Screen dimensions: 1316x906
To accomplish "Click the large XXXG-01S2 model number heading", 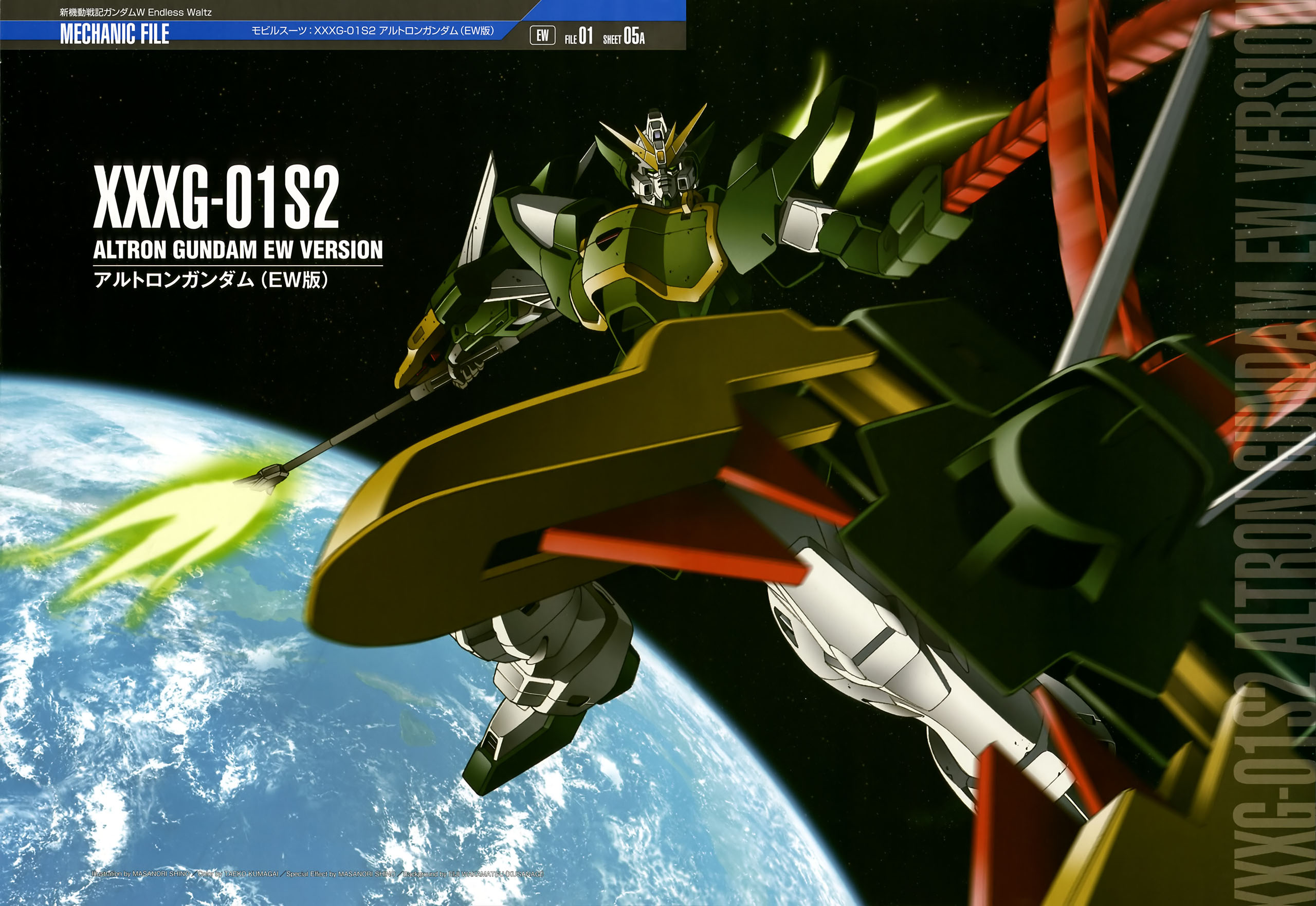I will tap(216, 197).
